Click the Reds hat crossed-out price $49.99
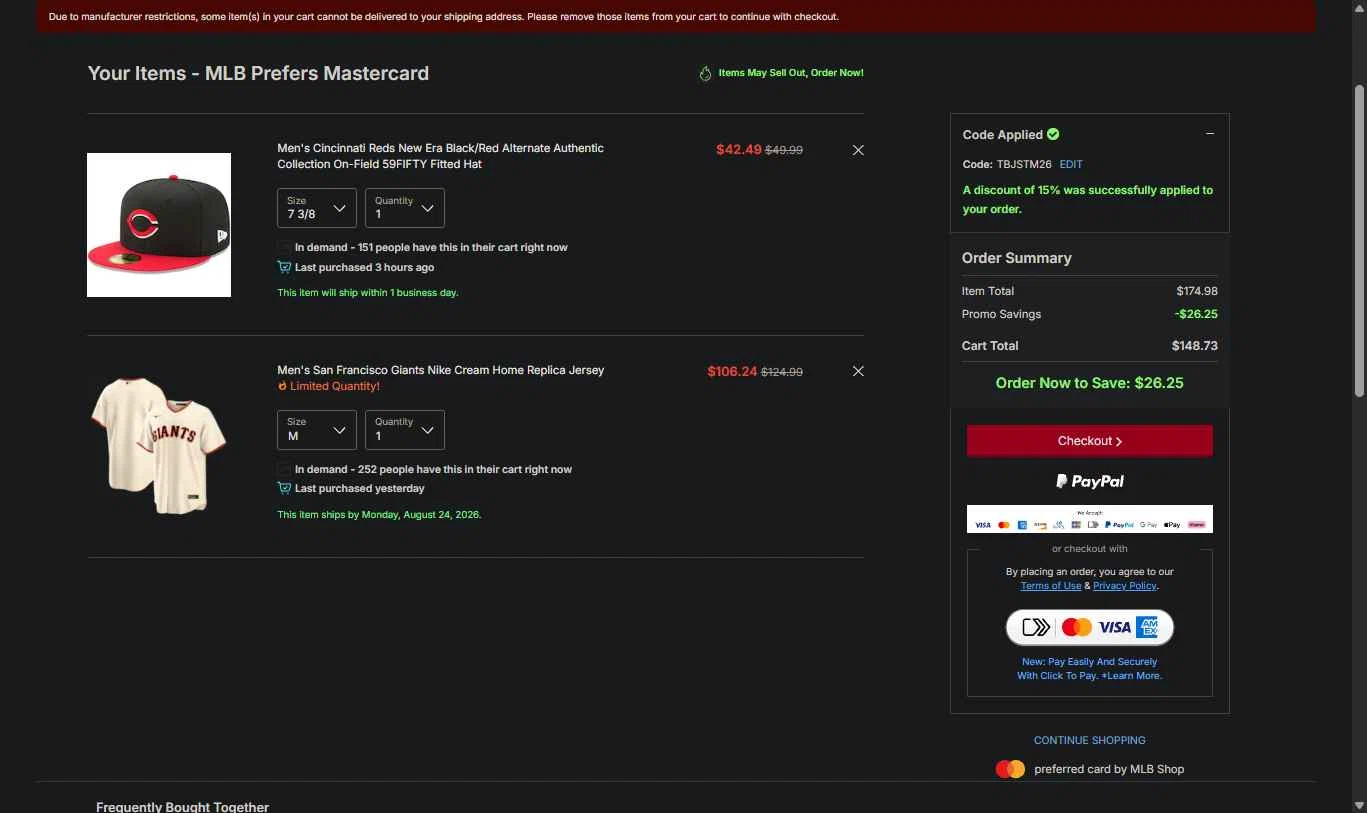Viewport: 1367px width, 813px height. point(784,150)
